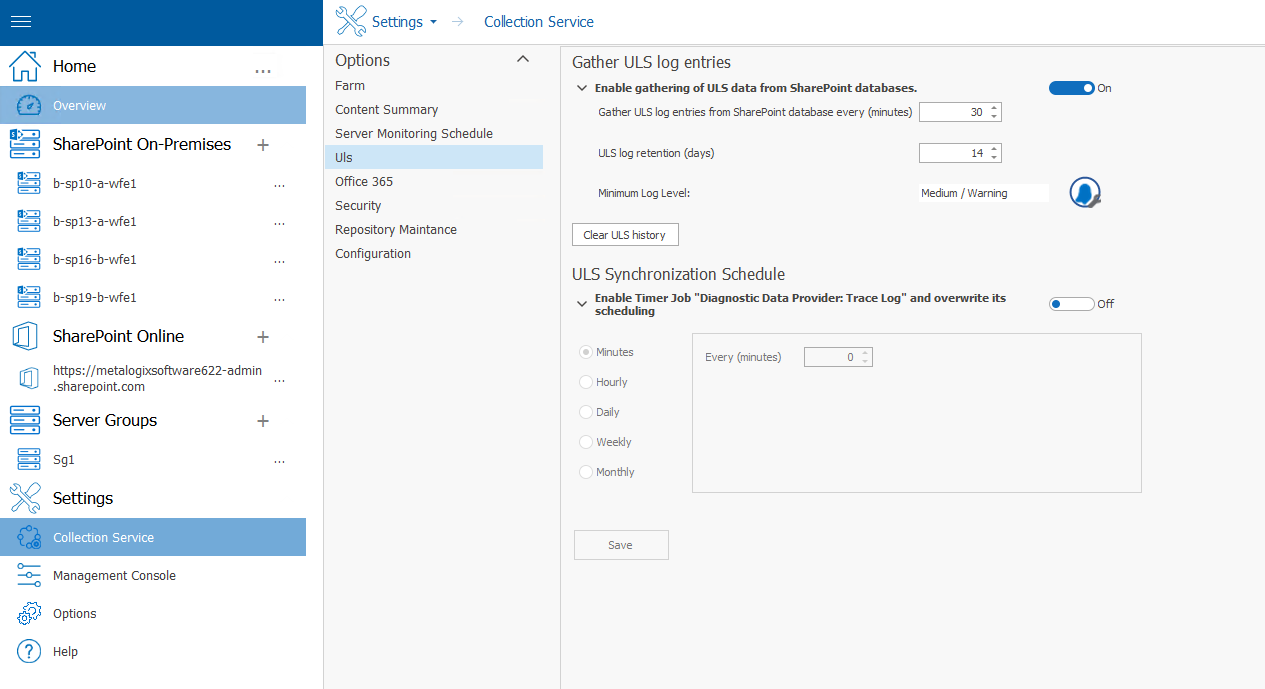Click the ULS log retention days field
Screen dimensions: 1265x689
(952, 153)
